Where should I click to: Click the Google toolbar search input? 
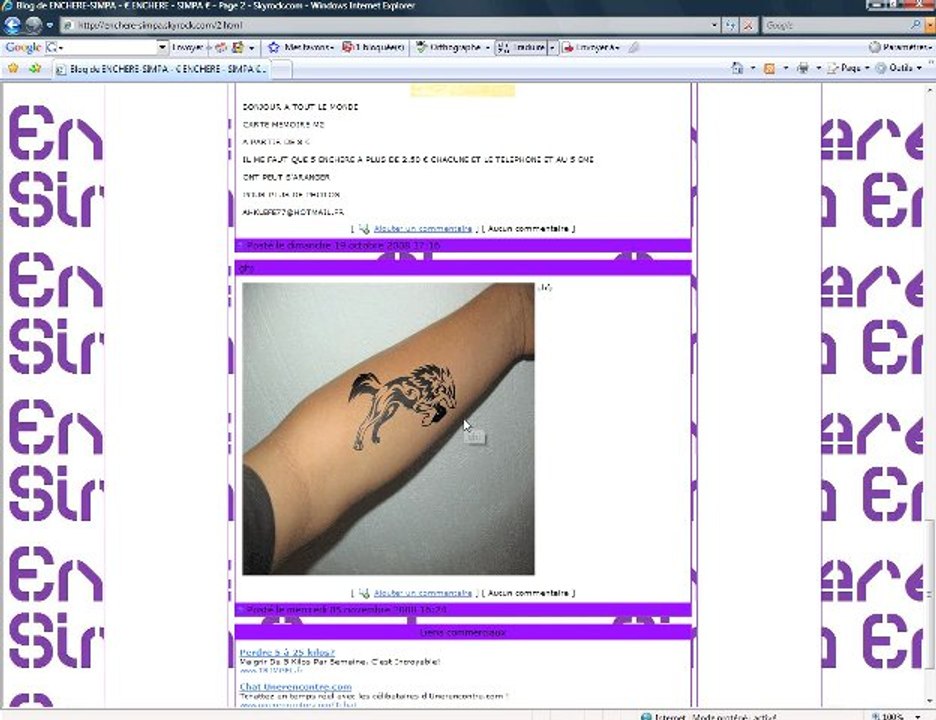point(104,47)
